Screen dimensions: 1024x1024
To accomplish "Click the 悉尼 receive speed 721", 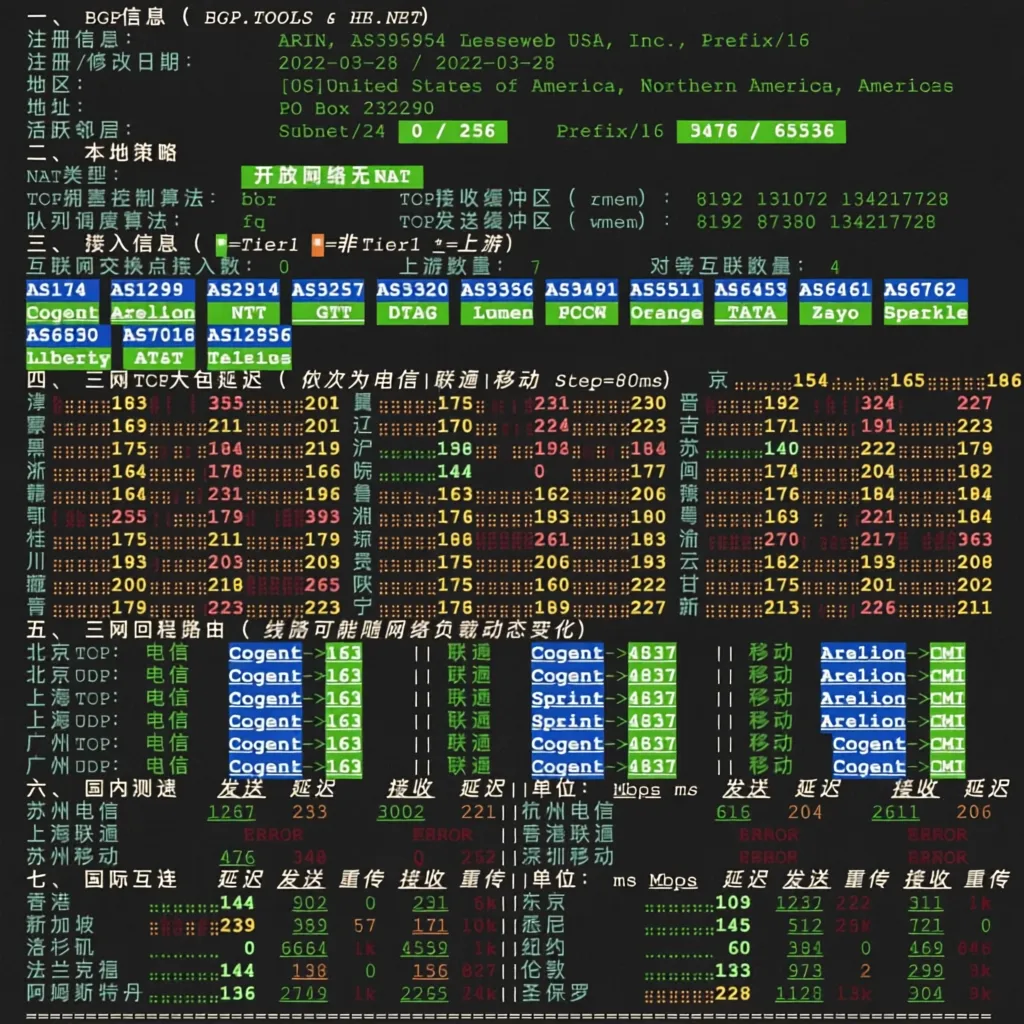I will [x=926, y=925].
